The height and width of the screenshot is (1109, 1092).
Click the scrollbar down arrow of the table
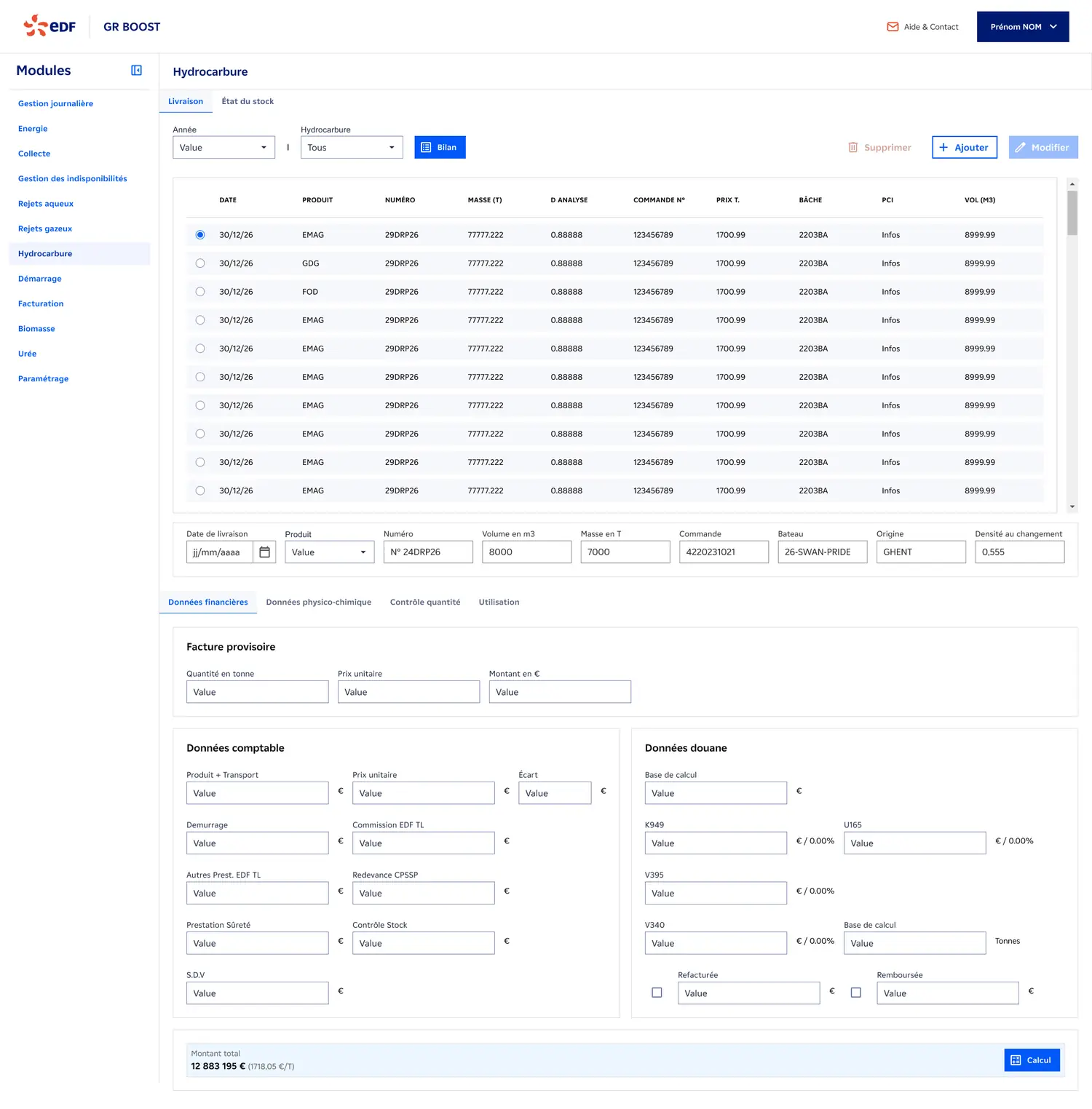coord(1072,506)
